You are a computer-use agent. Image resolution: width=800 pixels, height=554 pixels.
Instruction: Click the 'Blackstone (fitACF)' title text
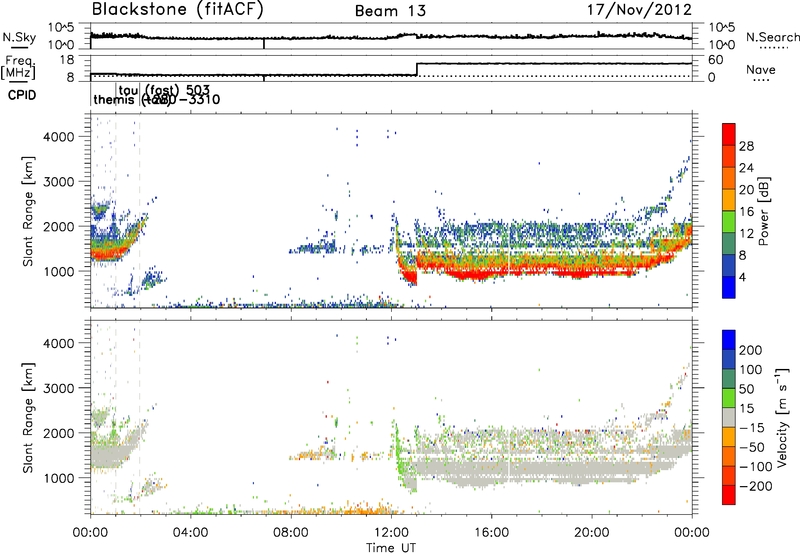tap(178, 10)
